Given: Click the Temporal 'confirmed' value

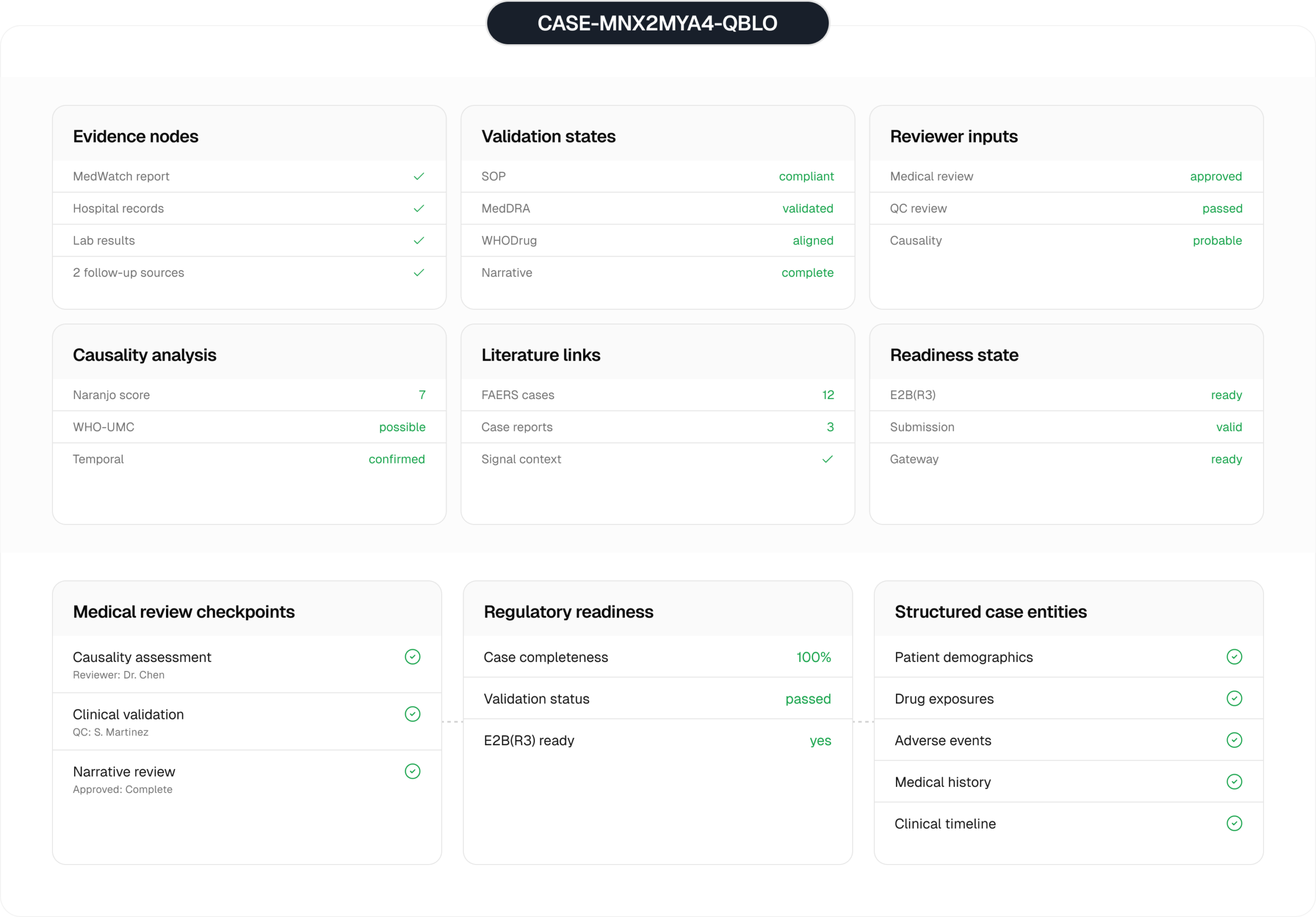Looking at the screenshot, I should [x=397, y=459].
